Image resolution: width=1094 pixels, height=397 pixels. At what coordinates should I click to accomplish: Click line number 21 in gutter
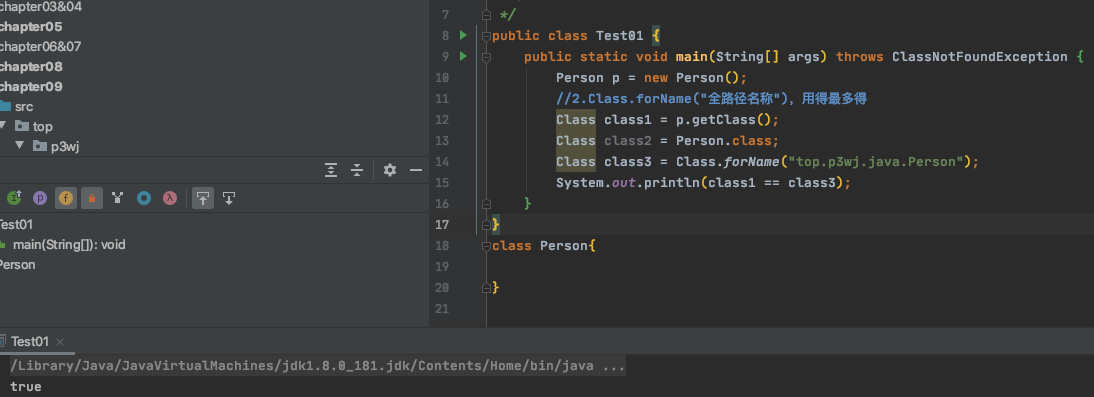point(442,308)
